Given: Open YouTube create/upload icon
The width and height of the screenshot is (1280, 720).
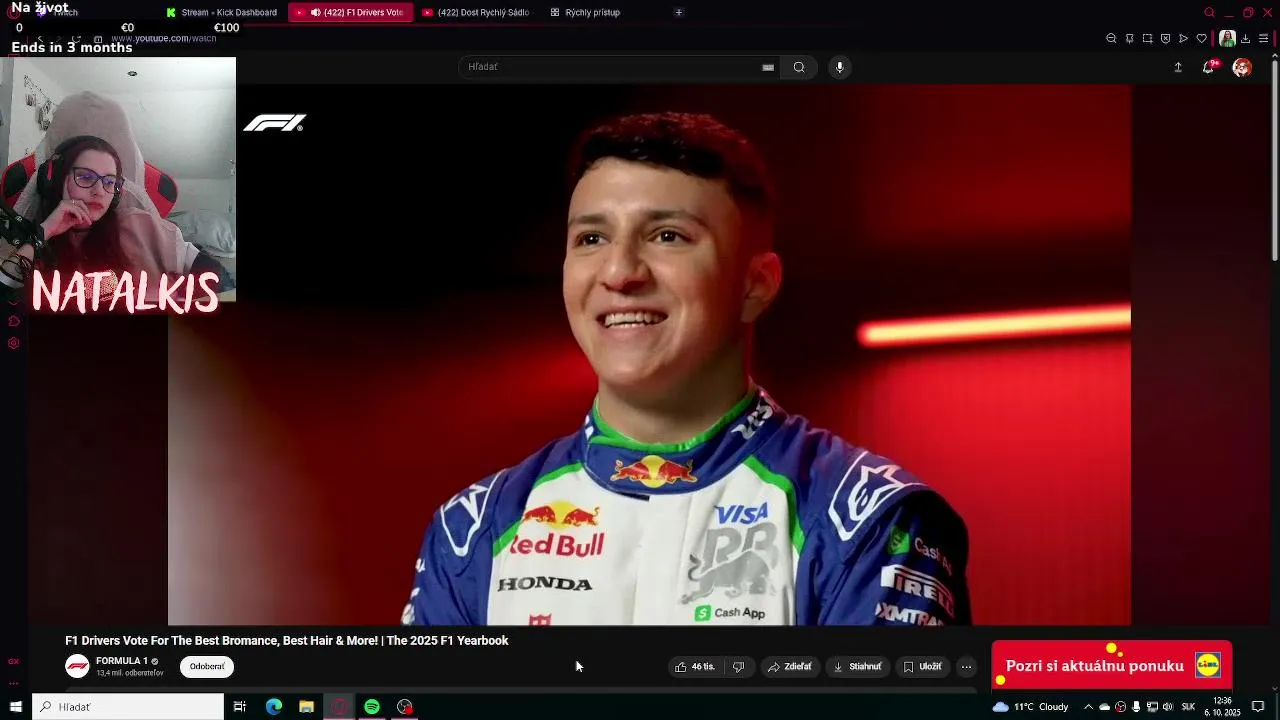Looking at the screenshot, I should [x=1178, y=67].
